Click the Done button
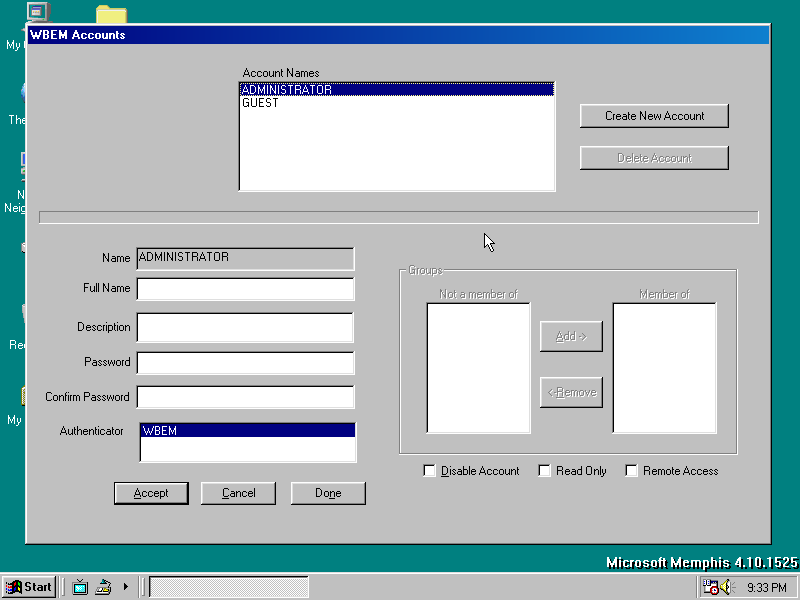This screenshot has width=800, height=600. [328, 493]
